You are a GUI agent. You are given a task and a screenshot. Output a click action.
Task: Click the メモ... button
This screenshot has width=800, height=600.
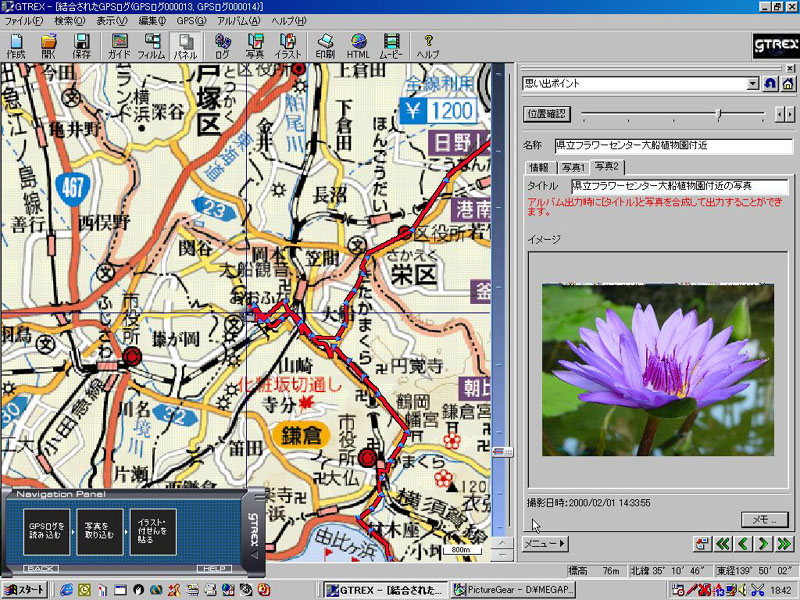click(x=765, y=519)
